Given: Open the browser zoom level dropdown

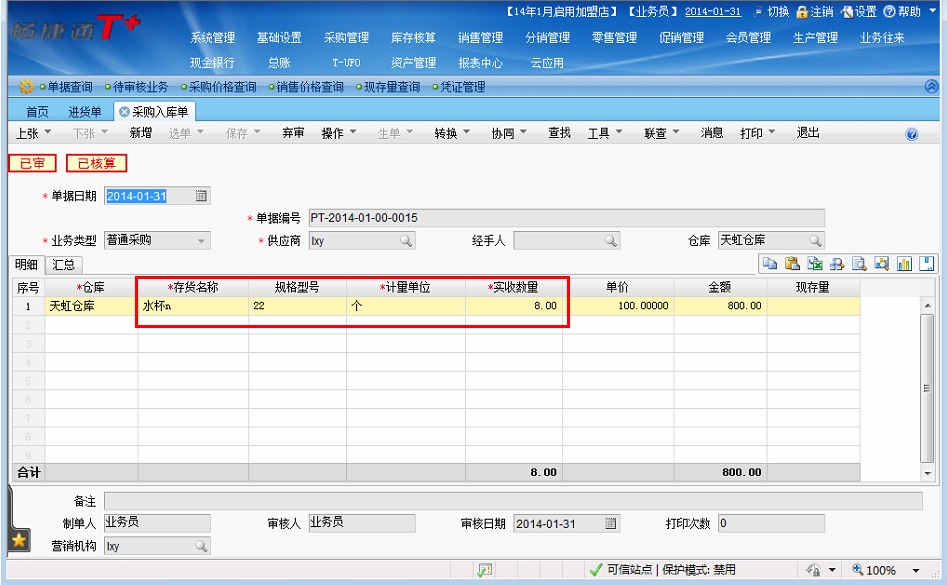Looking at the screenshot, I should 916,570.
